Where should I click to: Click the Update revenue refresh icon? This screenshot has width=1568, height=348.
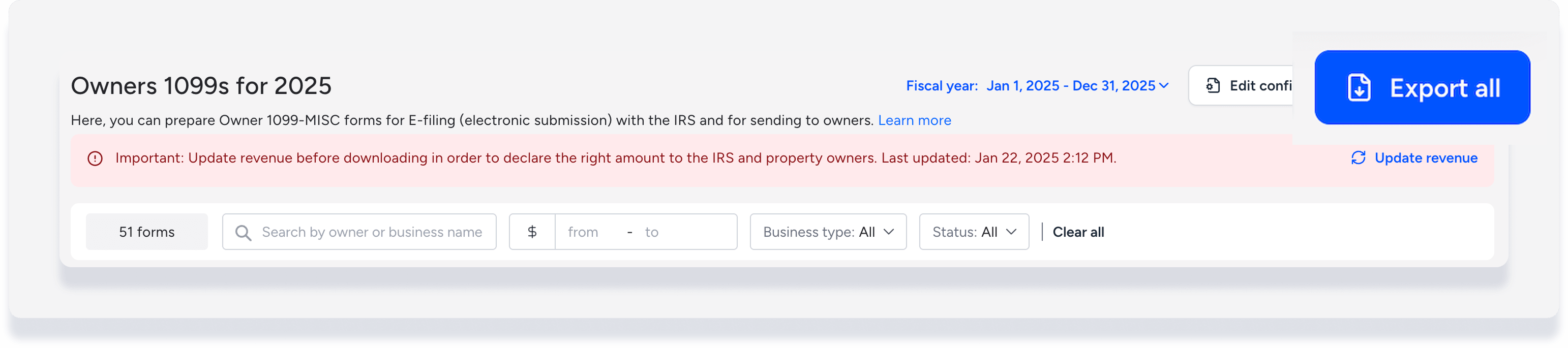1358,157
